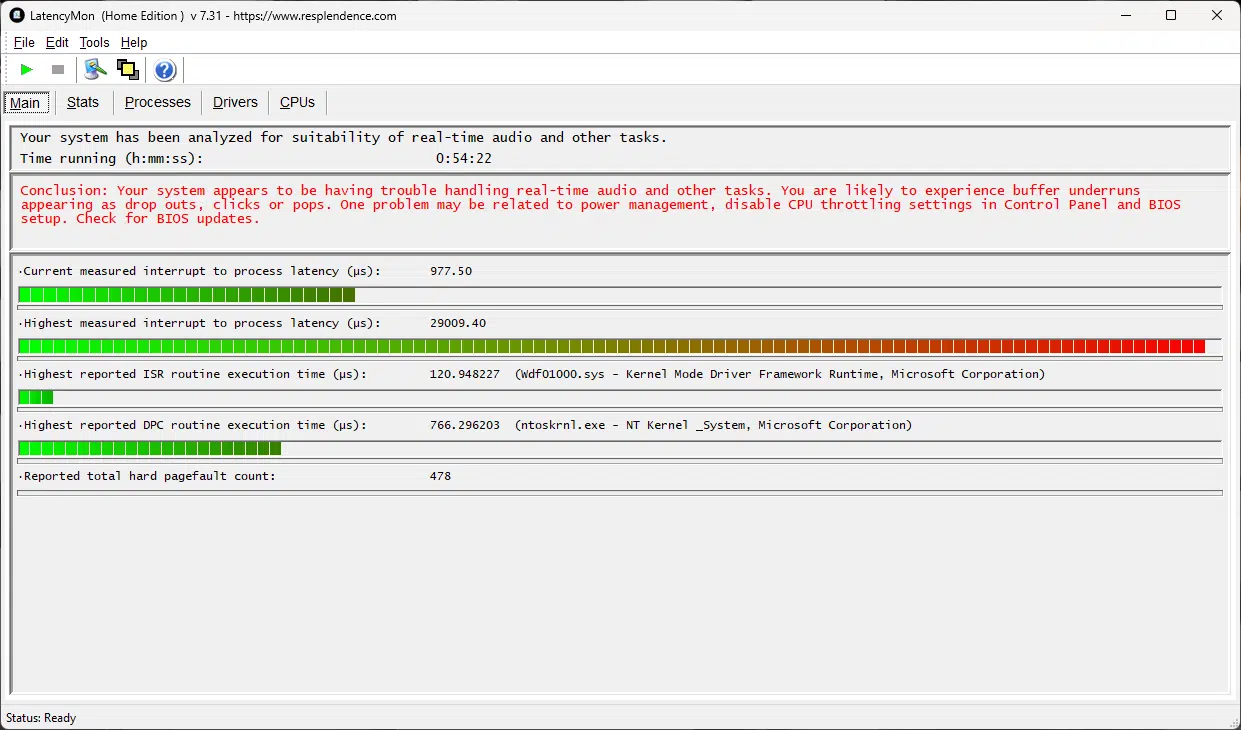1241x730 pixels.
Task: Open Help via the blue question mark icon
Action: (165, 70)
